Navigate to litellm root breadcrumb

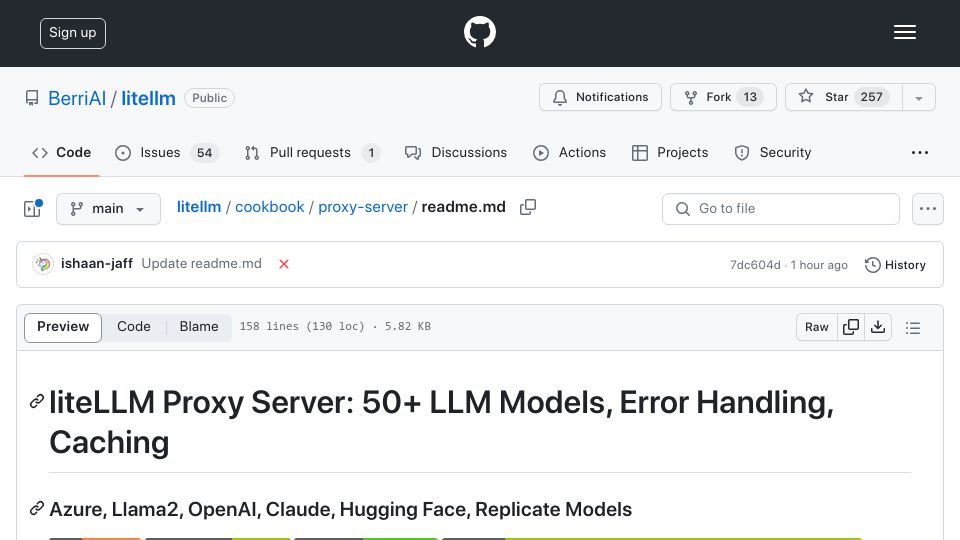coord(199,207)
